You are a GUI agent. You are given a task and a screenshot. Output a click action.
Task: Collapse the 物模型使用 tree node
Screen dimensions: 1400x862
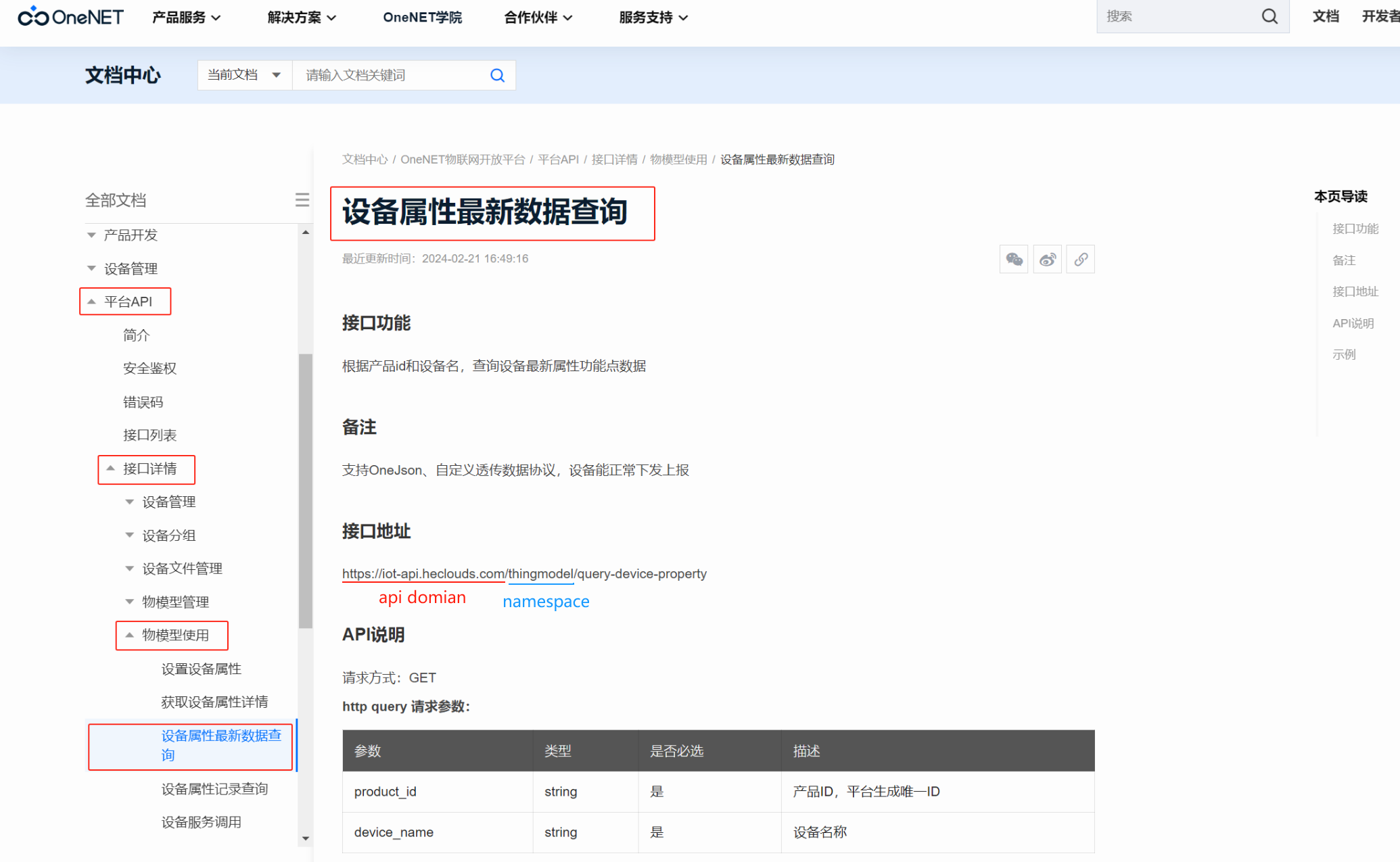click(130, 635)
